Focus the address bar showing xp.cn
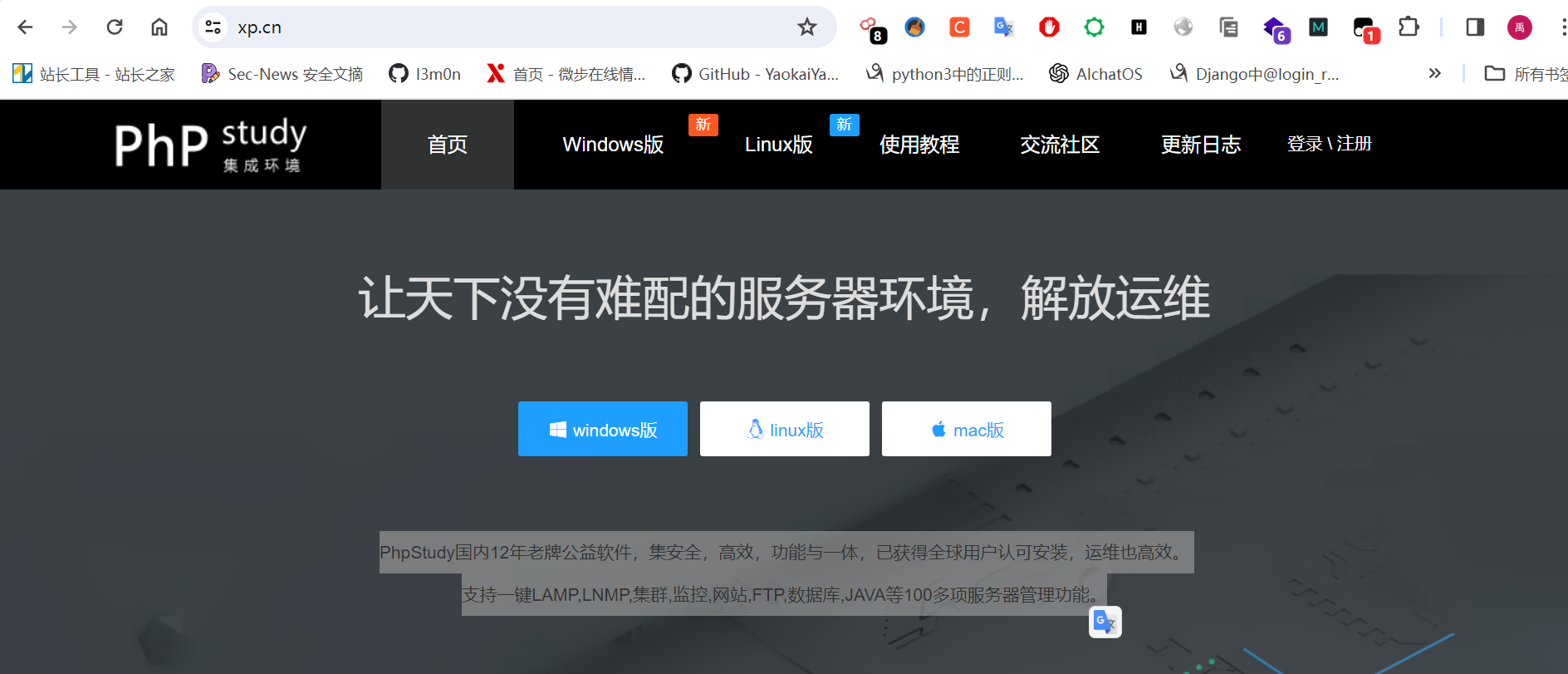 click(x=515, y=27)
